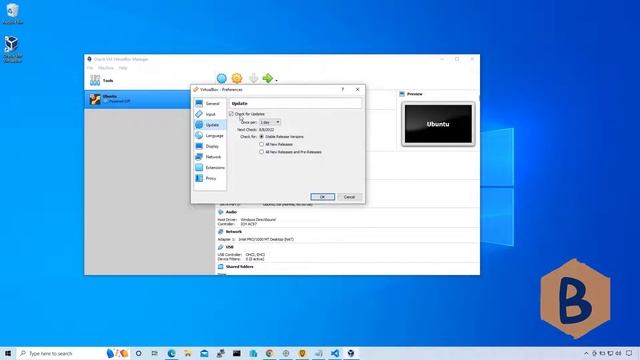Click the help question mark in Preferences
Screen dimensions: 640x360
click(x=342, y=89)
